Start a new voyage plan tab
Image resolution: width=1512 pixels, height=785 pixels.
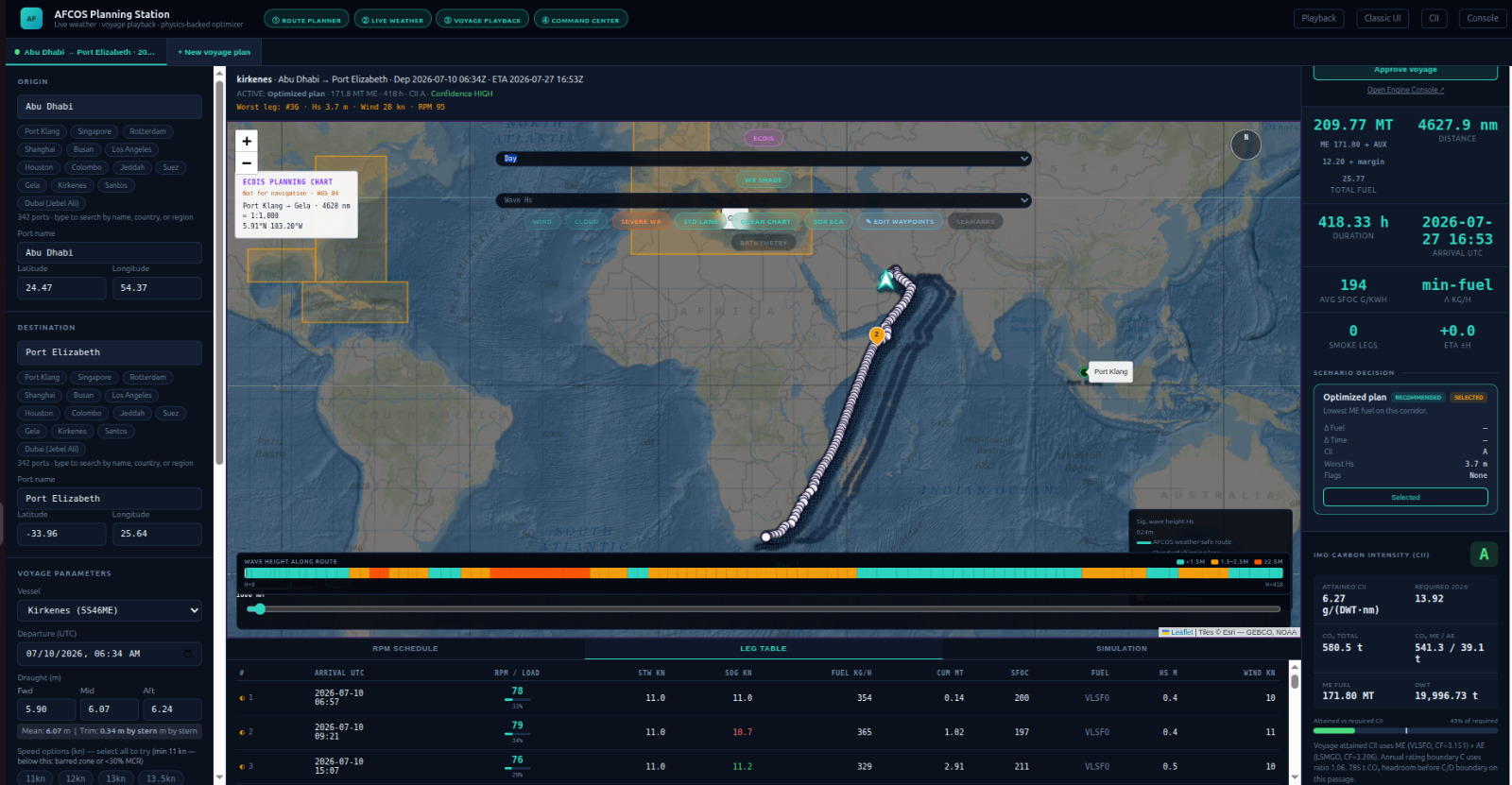[x=214, y=52]
